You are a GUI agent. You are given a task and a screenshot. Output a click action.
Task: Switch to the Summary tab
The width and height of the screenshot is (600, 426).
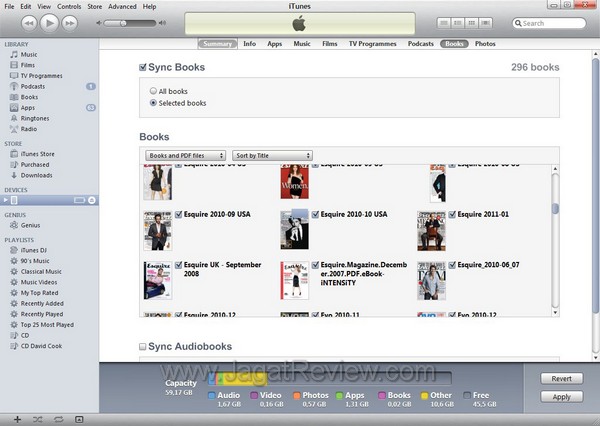coord(217,44)
